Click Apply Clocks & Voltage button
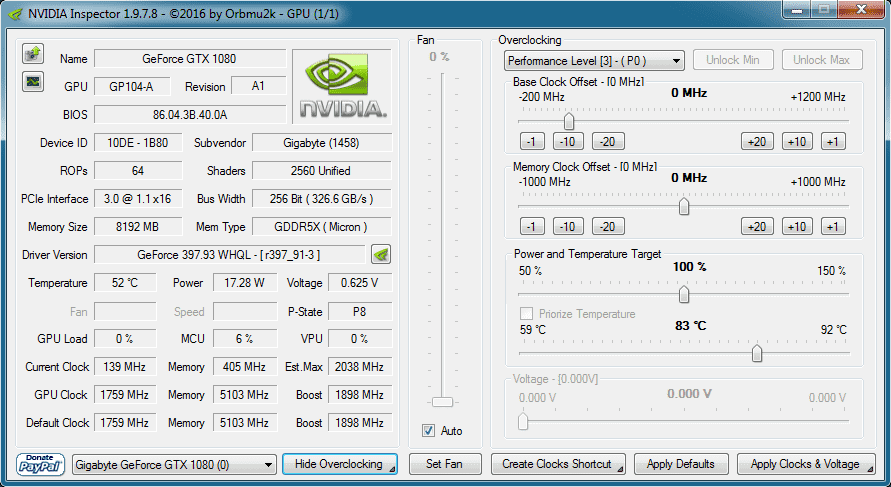Viewport: 891px width, 487px height. 807,464
